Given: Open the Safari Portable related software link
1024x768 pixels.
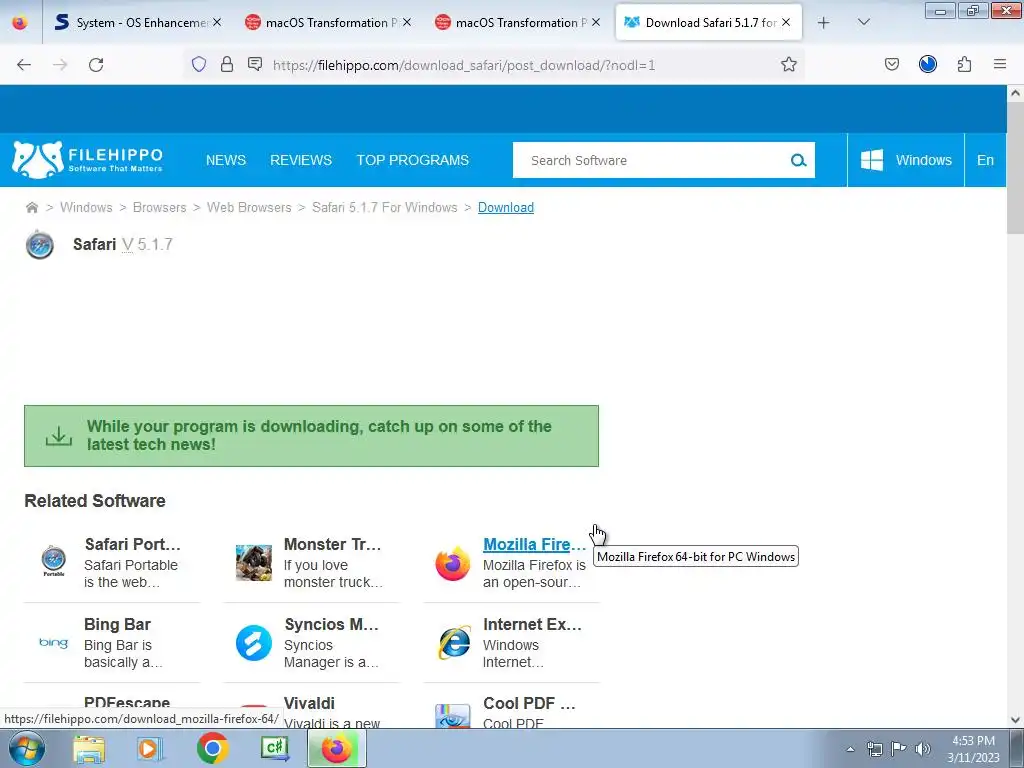Looking at the screenshot, I should [x=133, y=545].
